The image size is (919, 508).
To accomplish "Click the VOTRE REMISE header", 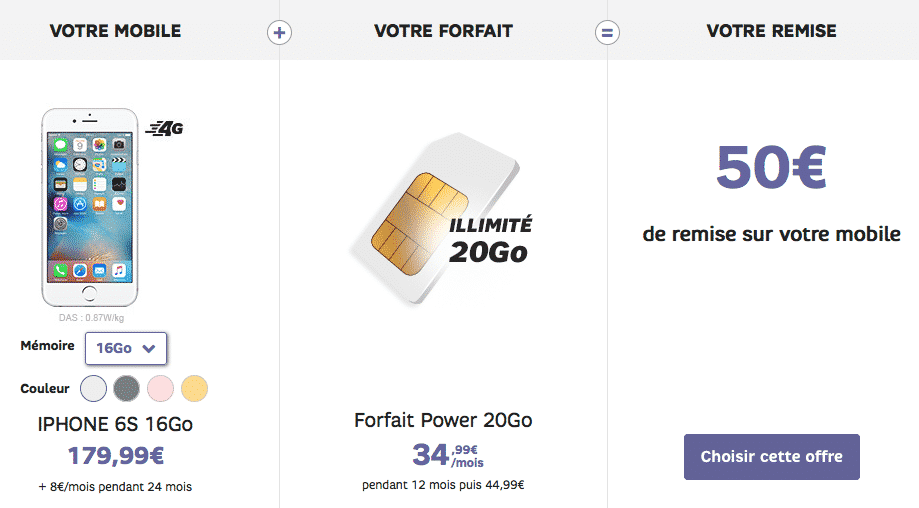I will (x=771, y=30).
